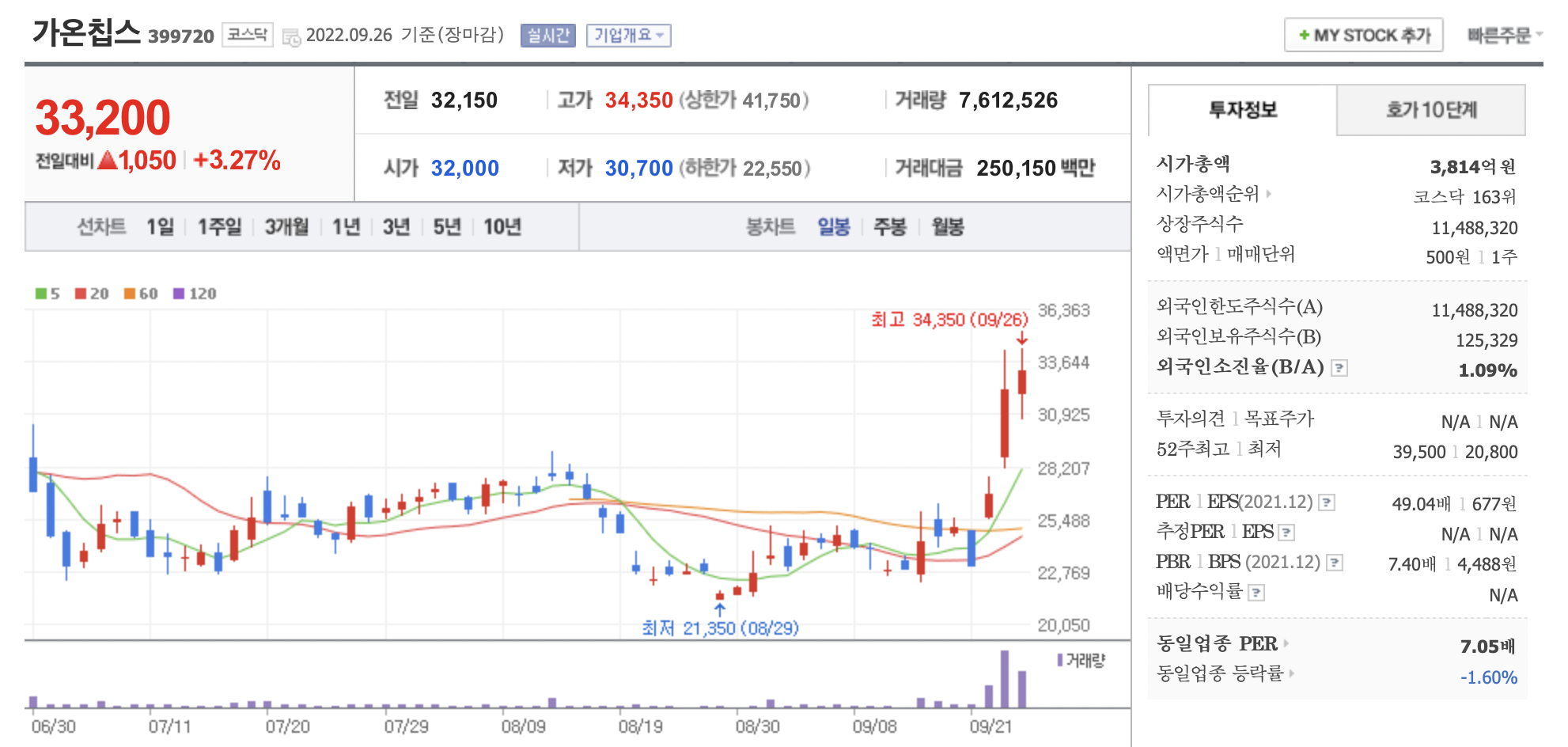Select the 3개월 line chart period
Image resolution: width=1568 pixels, height=747 pixels.
[x=286, y=227]
